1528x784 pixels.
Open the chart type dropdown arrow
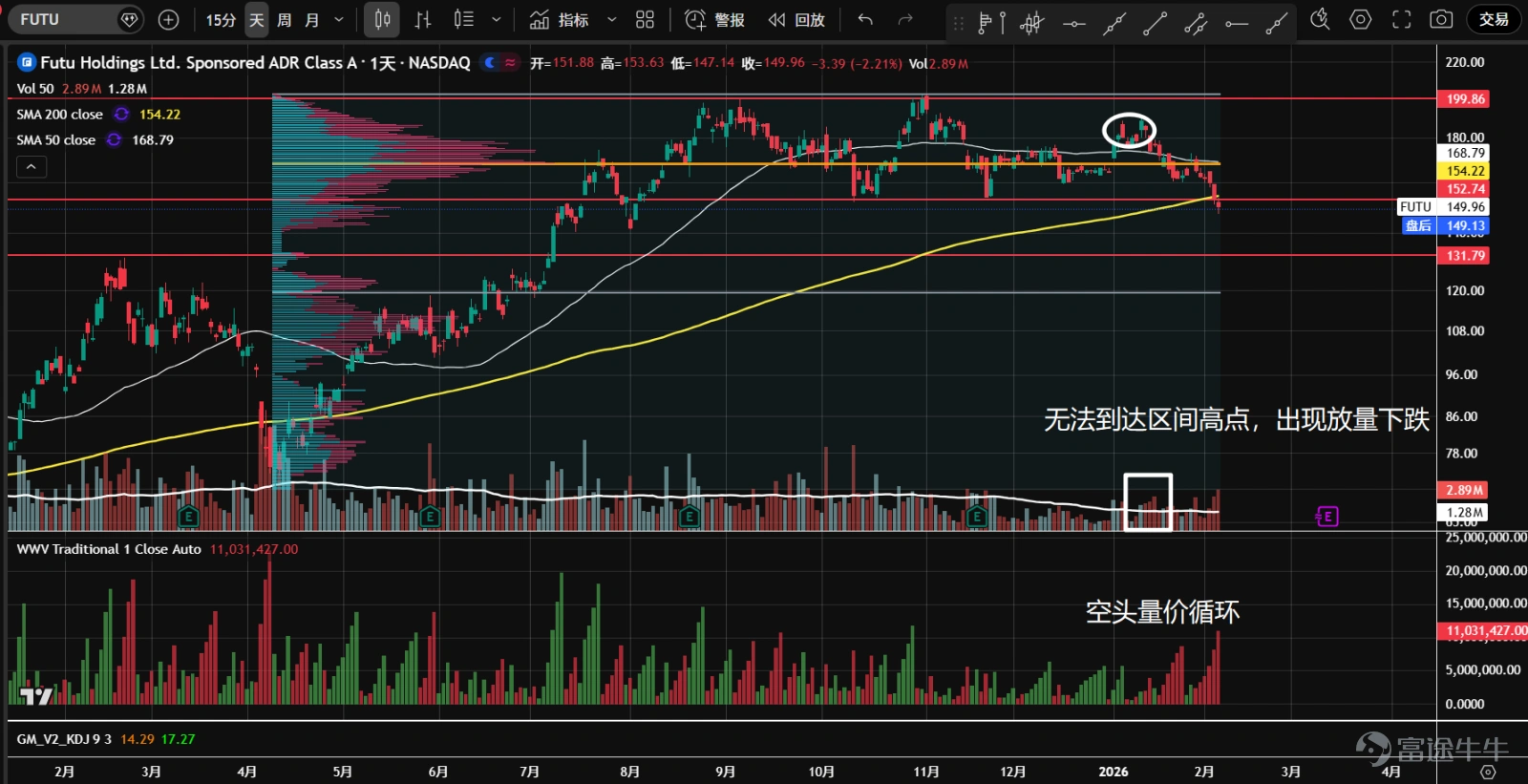point(496,19)
